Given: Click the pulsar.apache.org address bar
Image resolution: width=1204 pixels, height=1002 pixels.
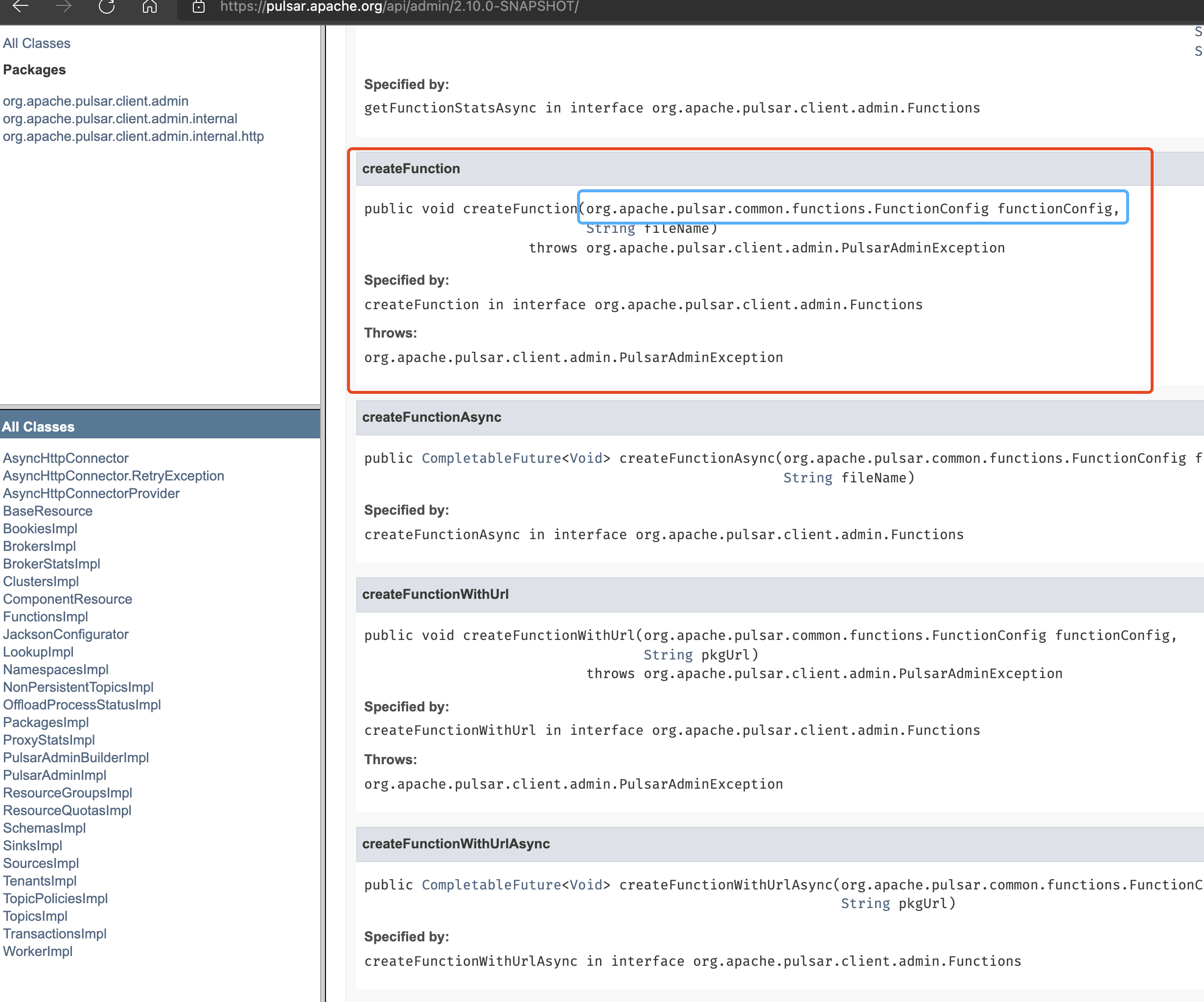Looking at the screenshot, I should pos(399,7).
